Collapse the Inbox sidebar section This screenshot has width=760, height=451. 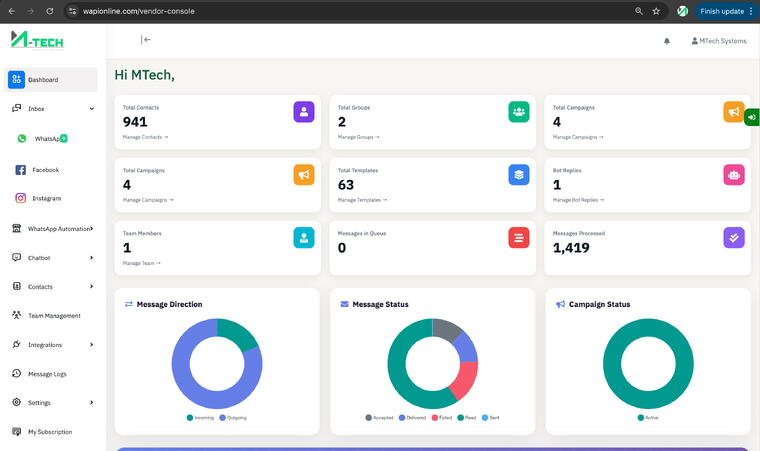(92, 108)
